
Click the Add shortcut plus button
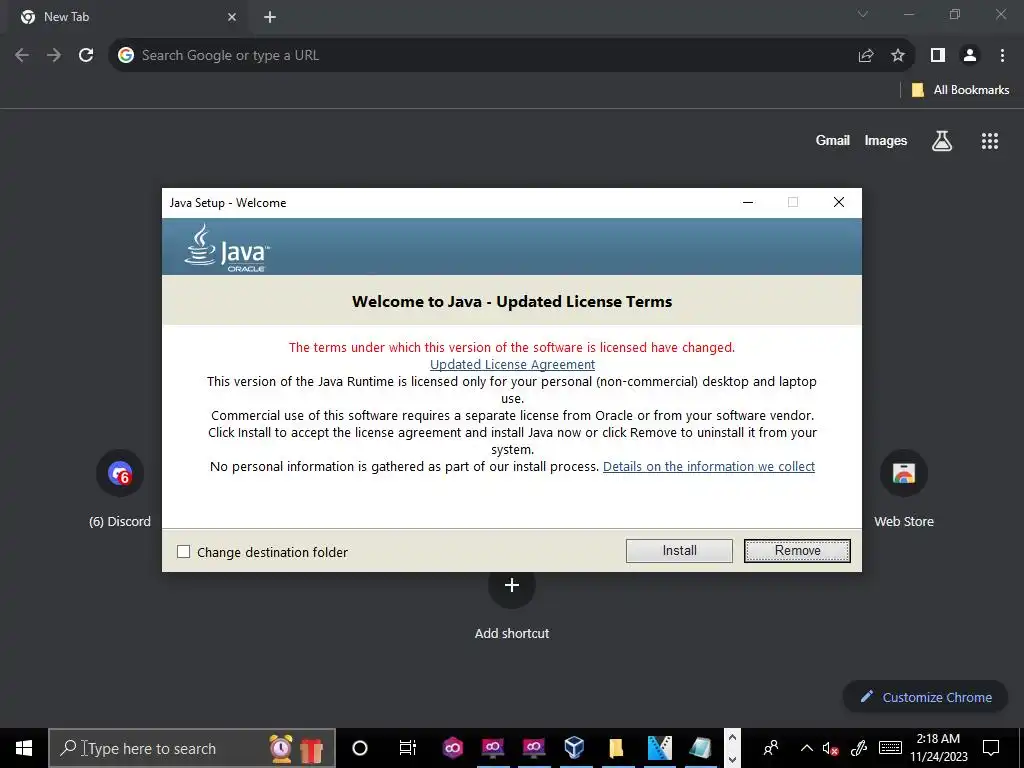point(512,585)
